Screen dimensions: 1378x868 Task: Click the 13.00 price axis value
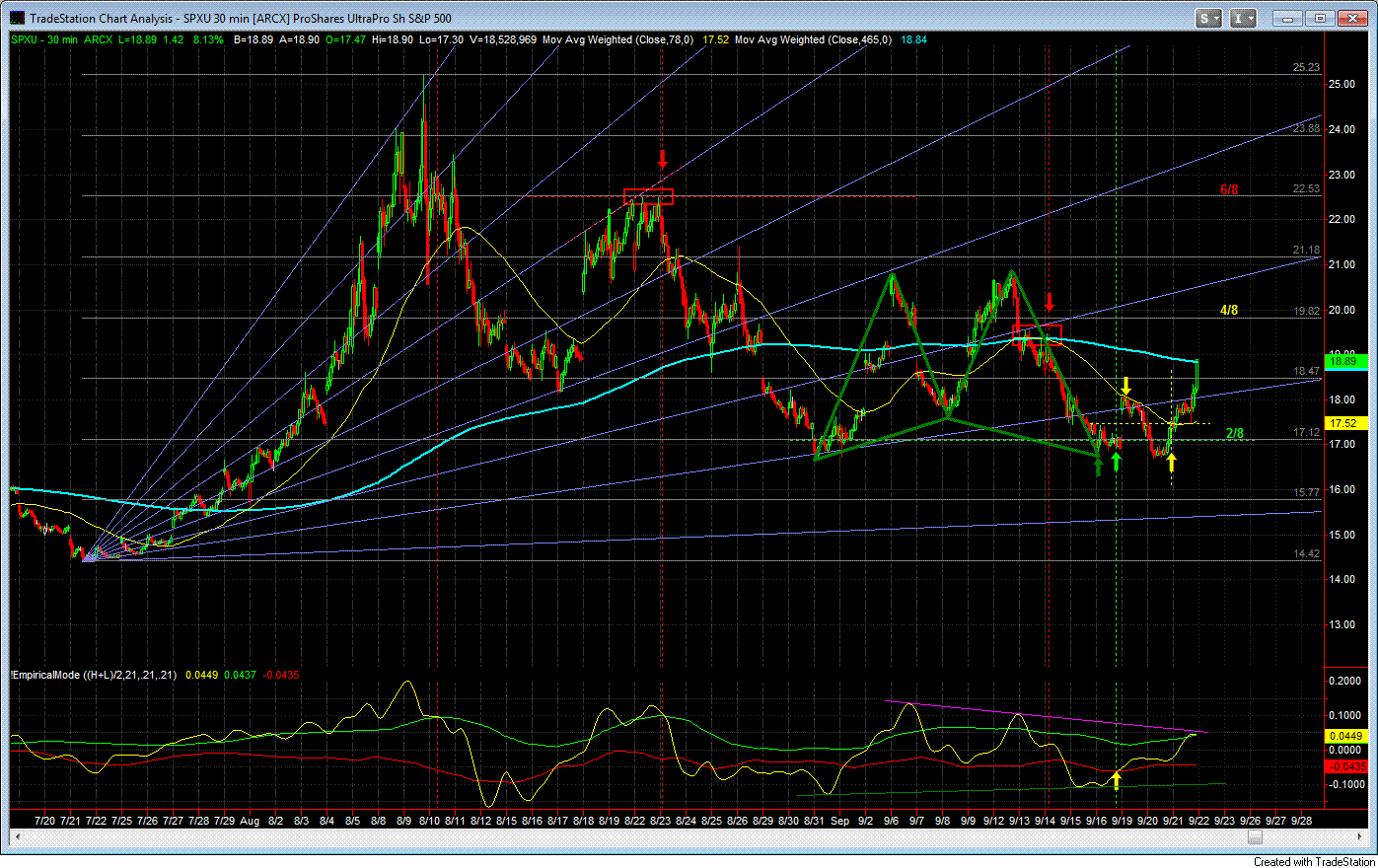point(1341,624)
